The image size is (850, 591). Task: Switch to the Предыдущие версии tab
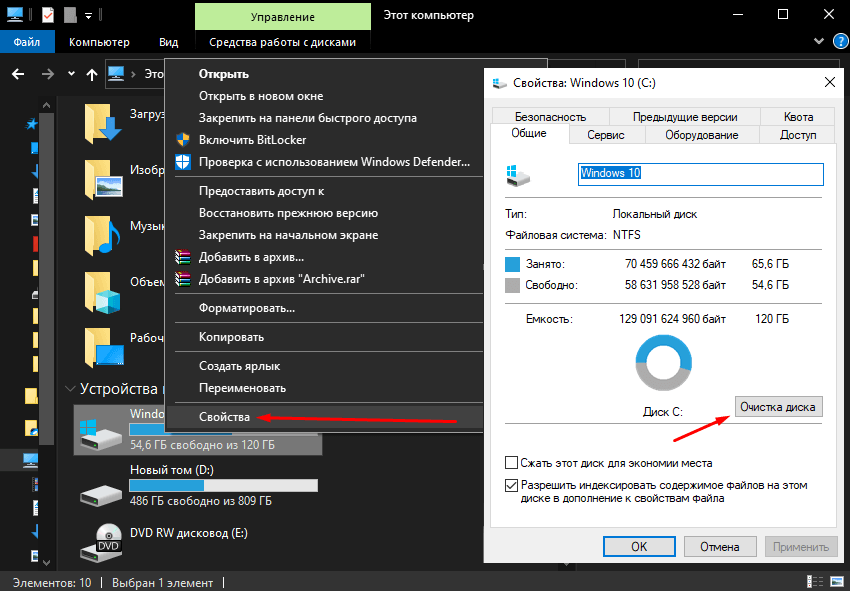(685, 117)
